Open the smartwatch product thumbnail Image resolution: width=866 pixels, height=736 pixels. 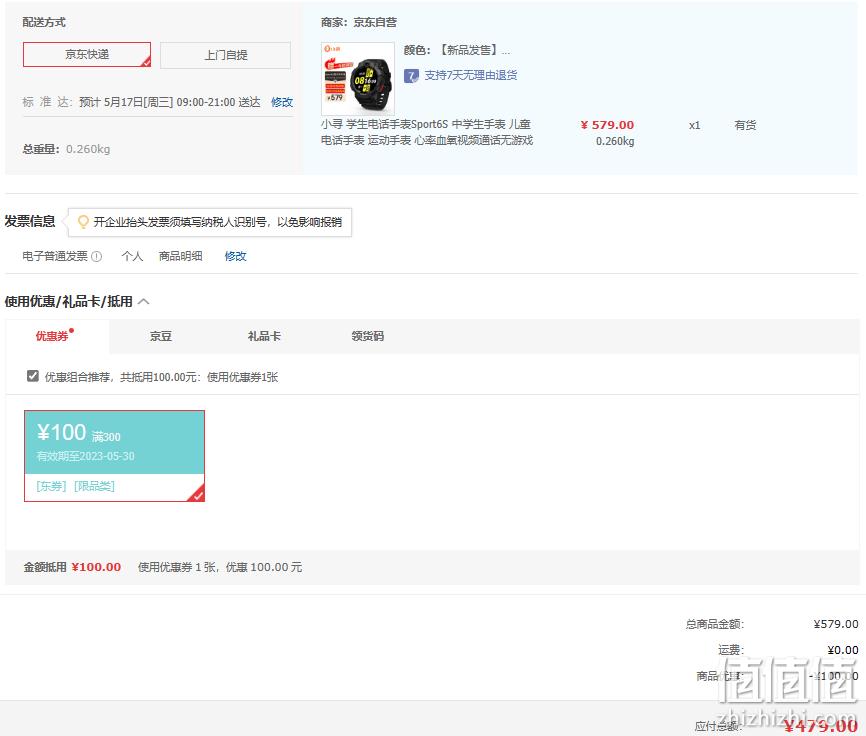[358, 78]
